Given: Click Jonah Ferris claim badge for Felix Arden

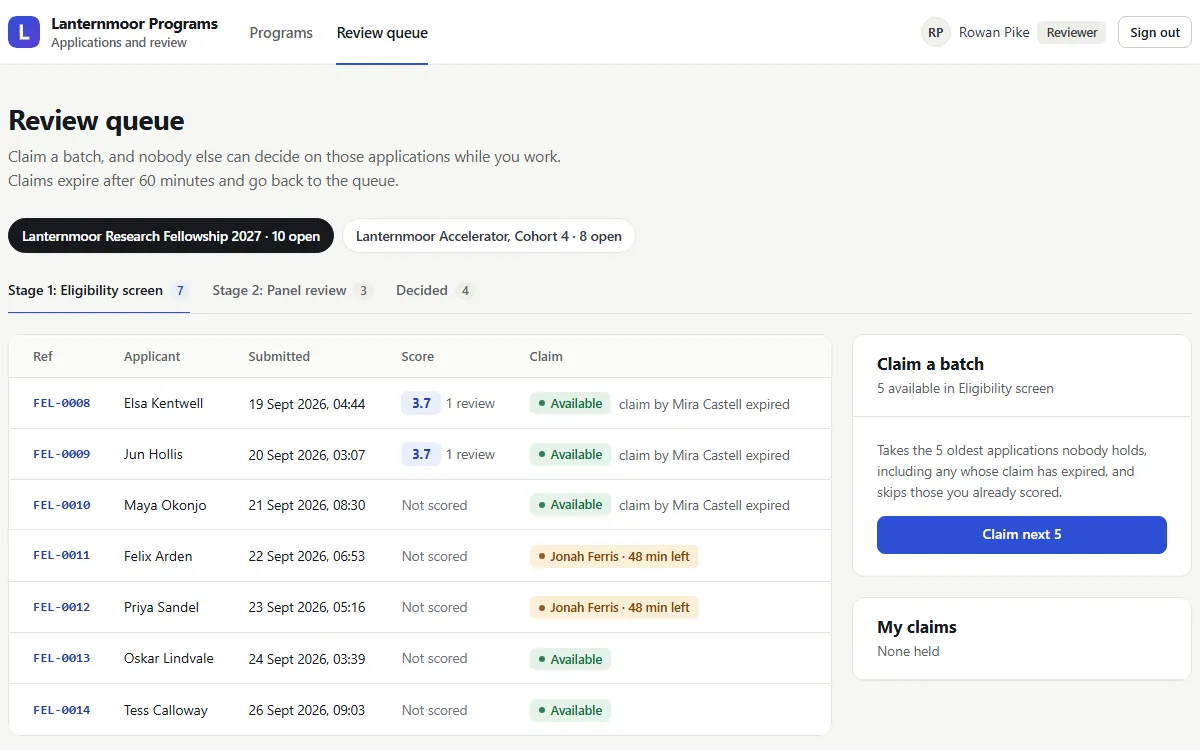Looking at the screenshot, I should (x=614, y=556).
